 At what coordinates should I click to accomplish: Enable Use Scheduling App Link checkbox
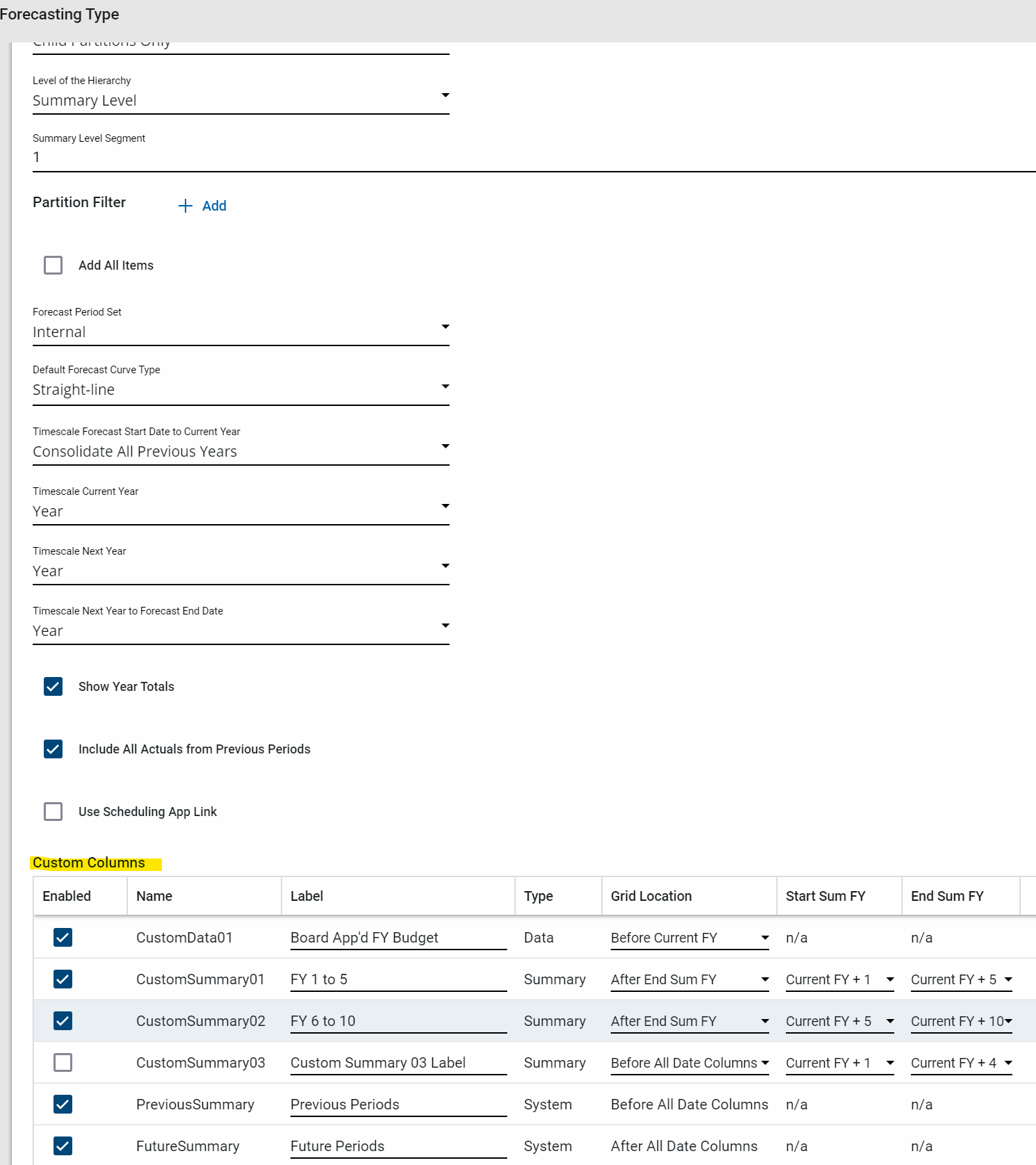point(54,812)
